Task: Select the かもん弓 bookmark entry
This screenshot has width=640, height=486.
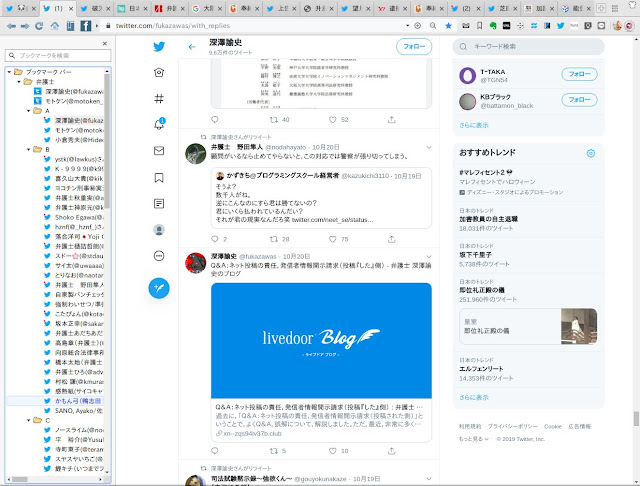Action: pos(73,401)
